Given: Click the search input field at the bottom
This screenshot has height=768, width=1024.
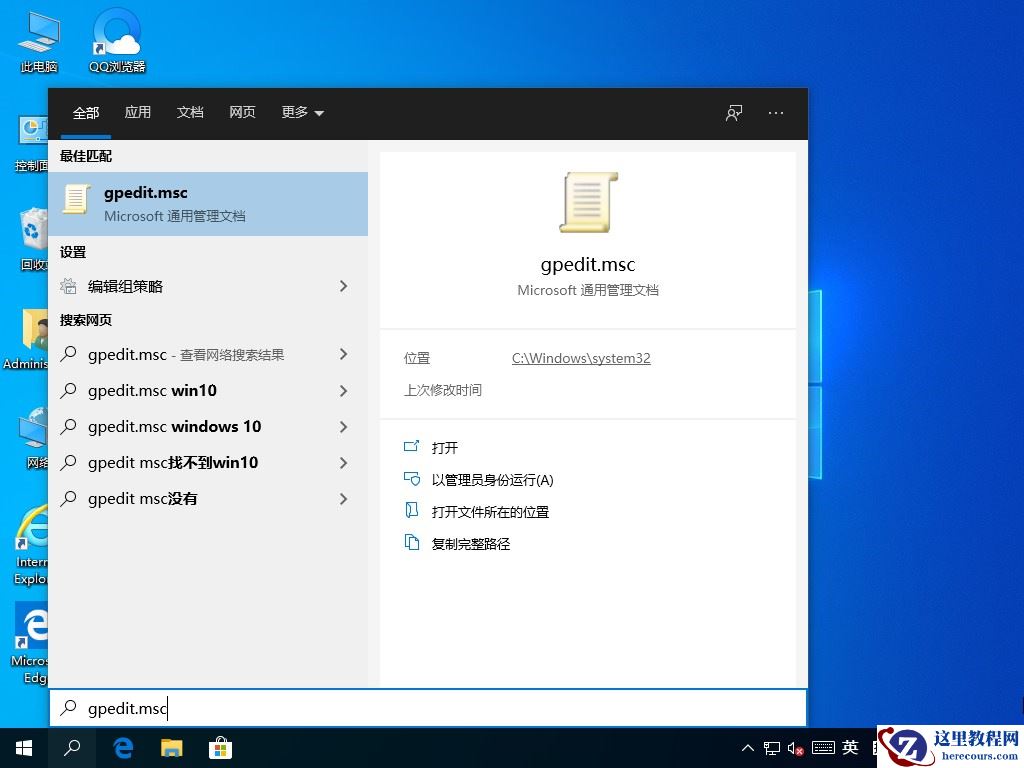Looking at the screenshot, I should point(300,708).
